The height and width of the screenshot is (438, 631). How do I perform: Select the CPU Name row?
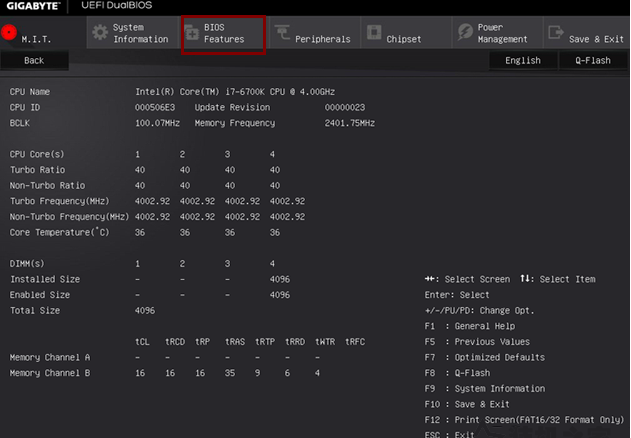click(30, 91)
